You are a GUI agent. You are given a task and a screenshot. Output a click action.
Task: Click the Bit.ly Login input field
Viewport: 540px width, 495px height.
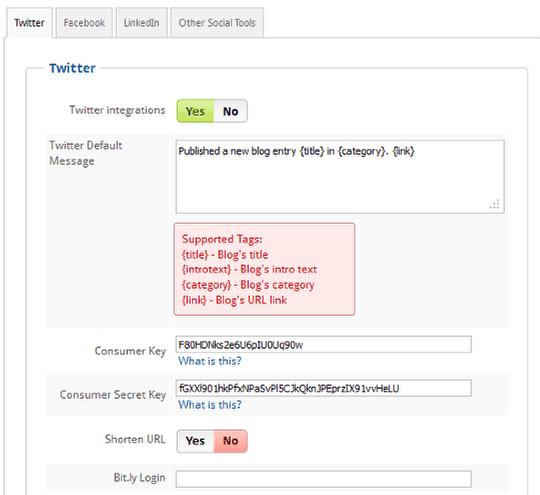click(x=323, y=479)
